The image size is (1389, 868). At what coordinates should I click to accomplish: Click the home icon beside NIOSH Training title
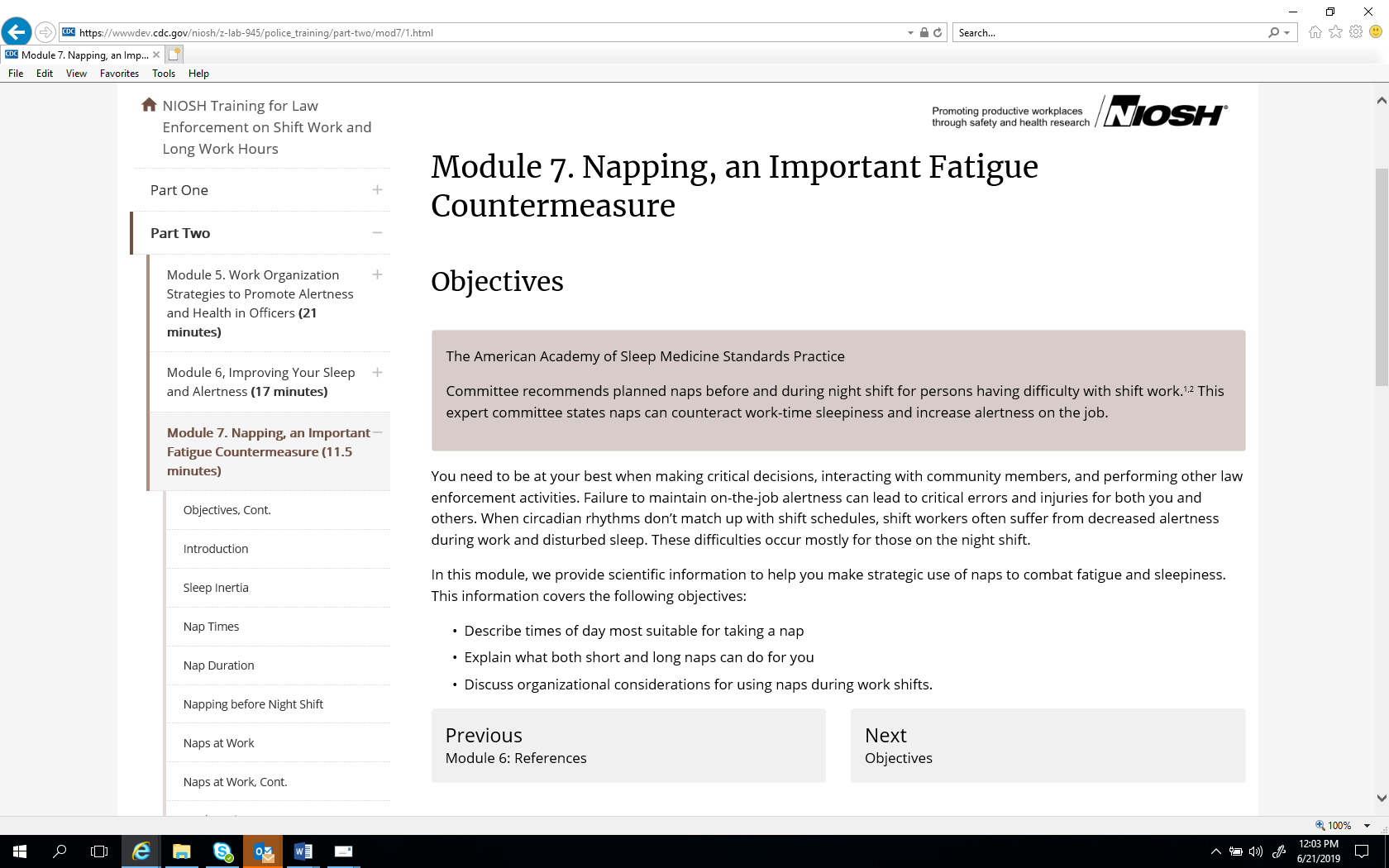coord(149,105)
